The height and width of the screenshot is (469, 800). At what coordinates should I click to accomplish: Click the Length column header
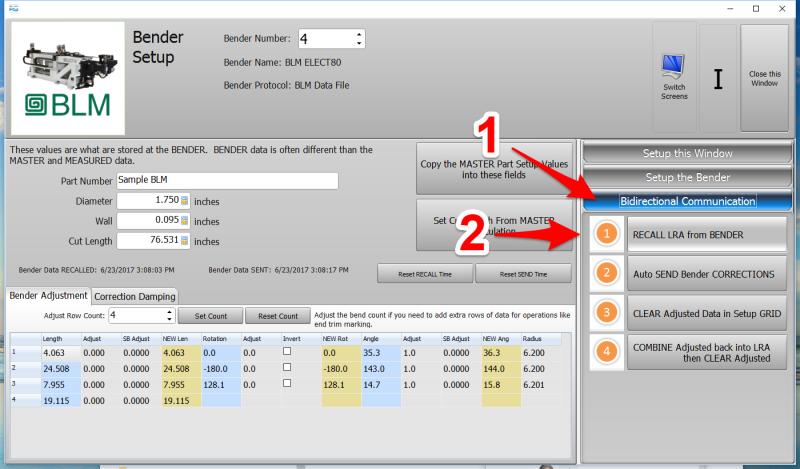click(61, 339)
